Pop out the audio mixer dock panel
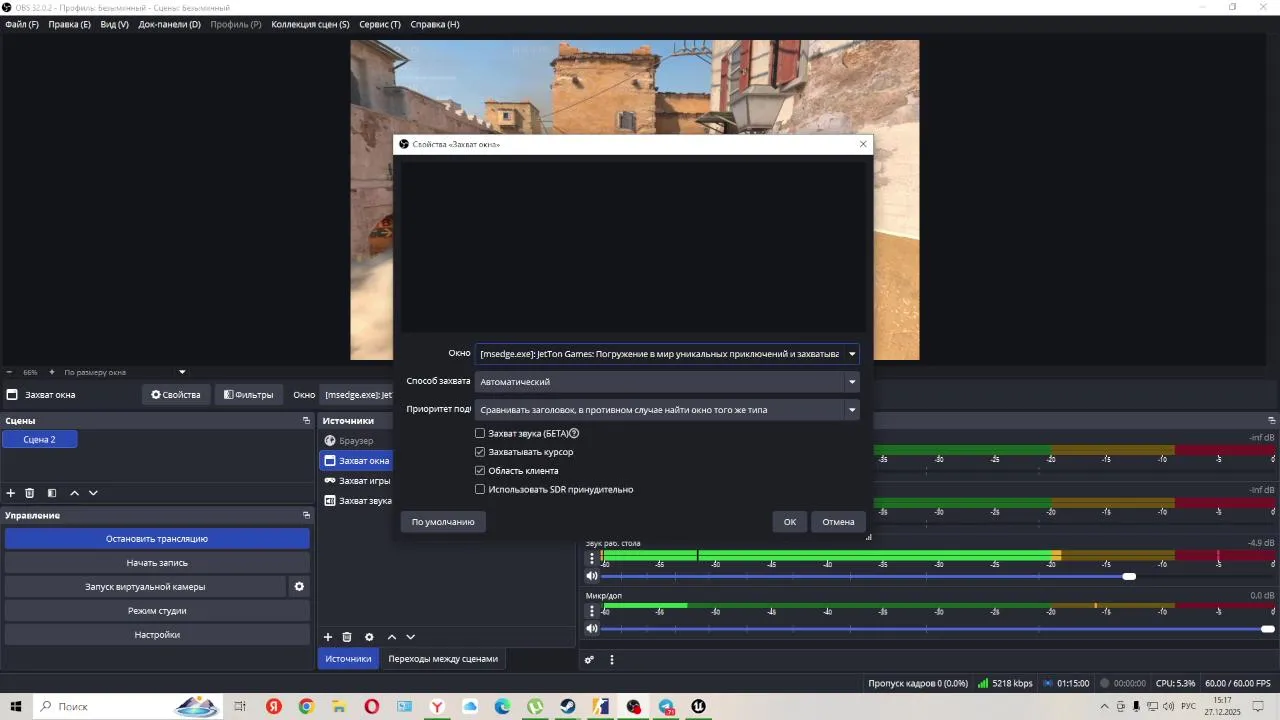Image resolution: width=1280 pixels, height=720 pixels. 1272,421
